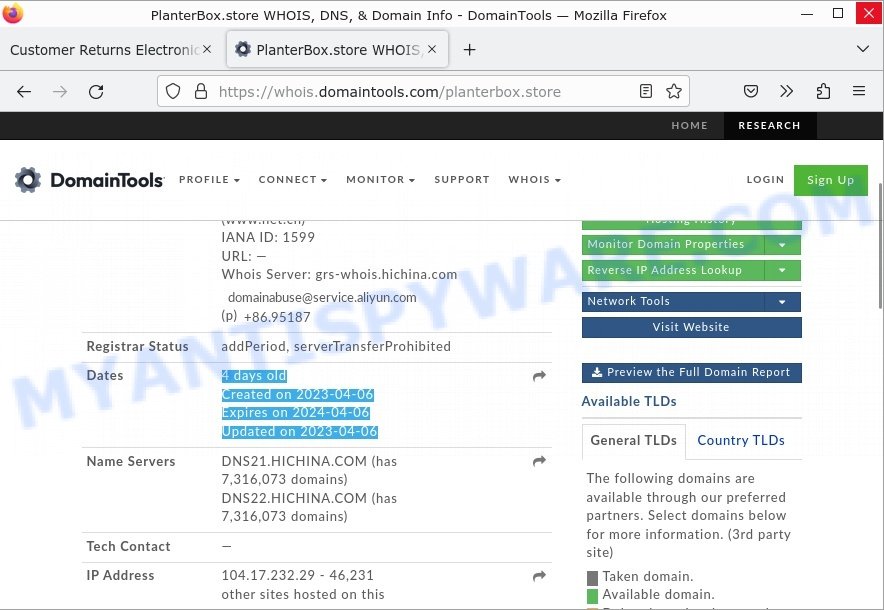This screenshot has width=884, height=610.
Task: Open site security padlock info
Action: [x=201, y=91]
